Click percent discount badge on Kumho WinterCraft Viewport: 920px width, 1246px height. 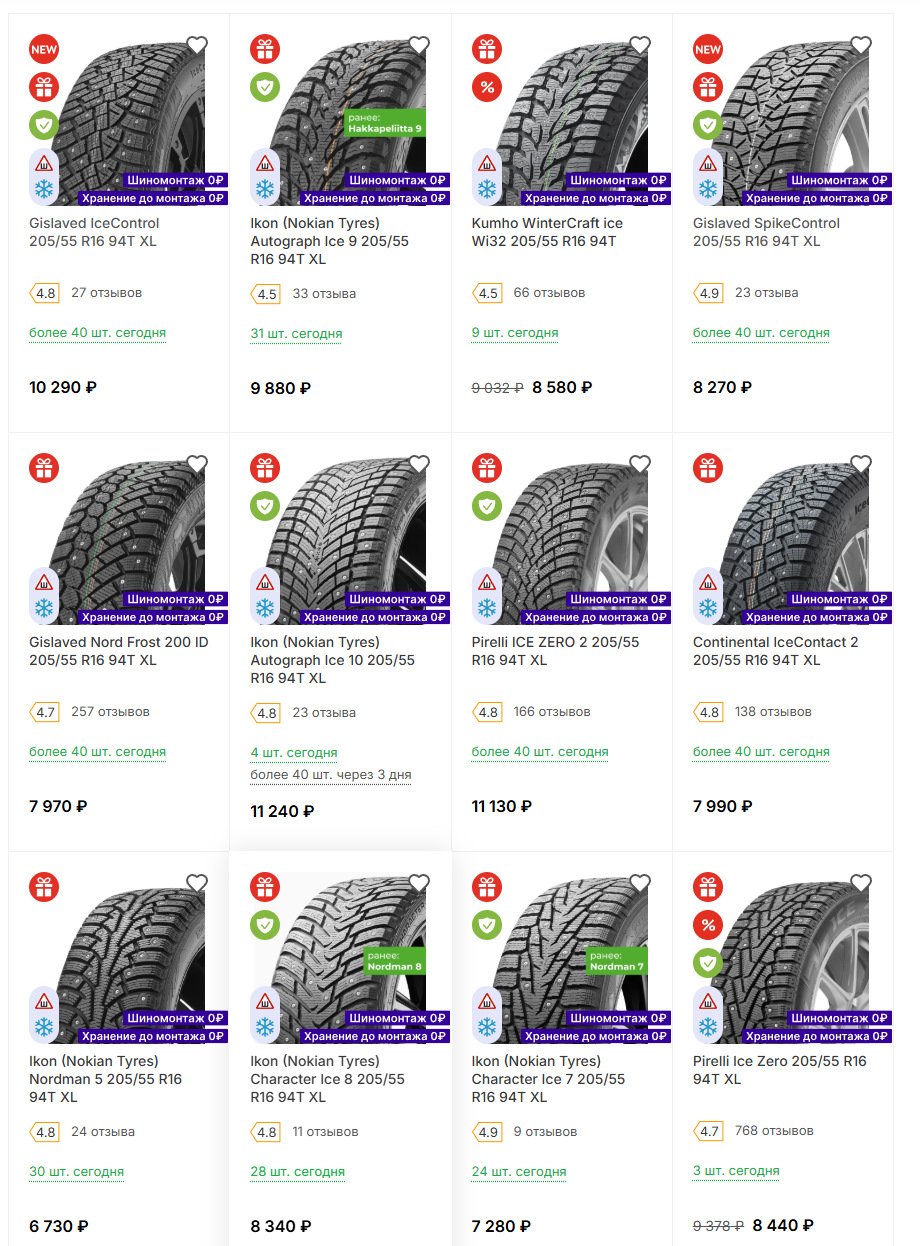(487, 87)
